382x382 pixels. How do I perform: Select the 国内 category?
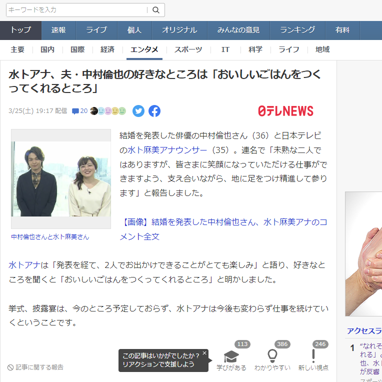[x=47, y=50]
